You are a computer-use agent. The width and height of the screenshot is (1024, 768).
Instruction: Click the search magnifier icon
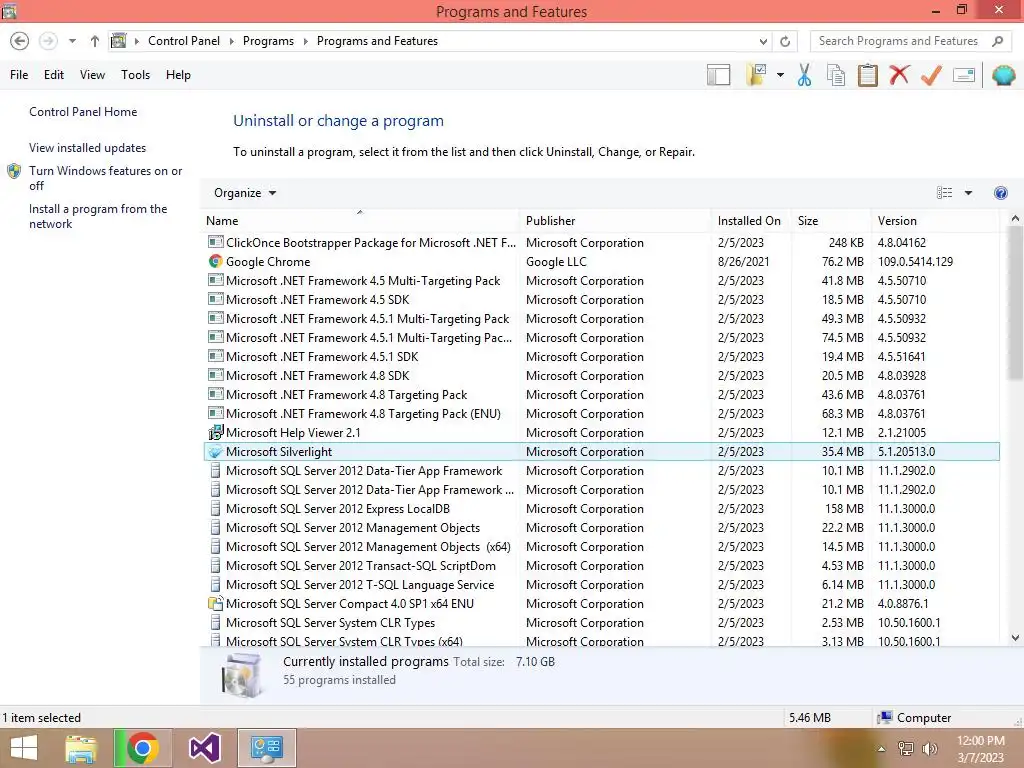click(x=997, y=41)
